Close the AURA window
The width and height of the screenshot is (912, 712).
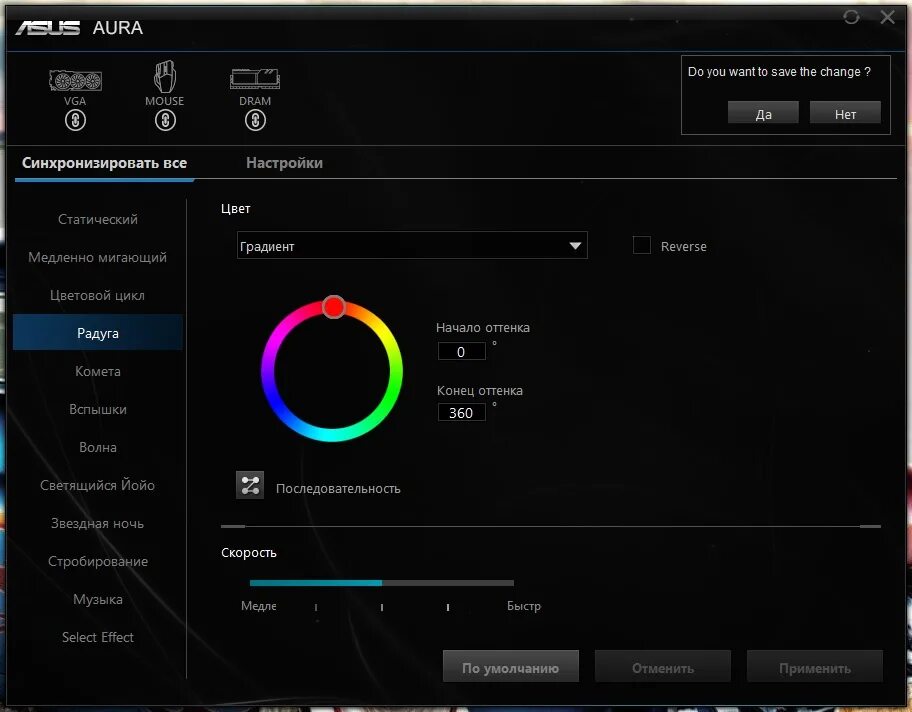pyautogui.click(x=888, y=17)
